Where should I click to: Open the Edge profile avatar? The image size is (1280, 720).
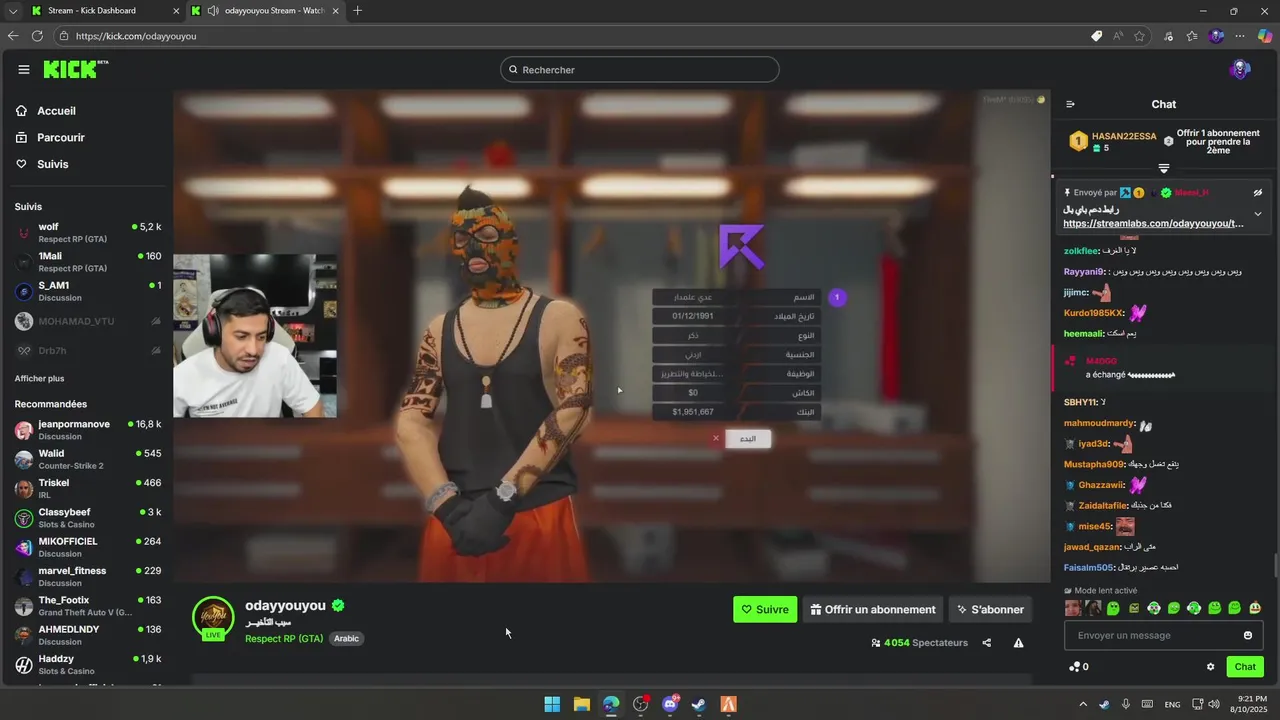(x=1216, y=36)
